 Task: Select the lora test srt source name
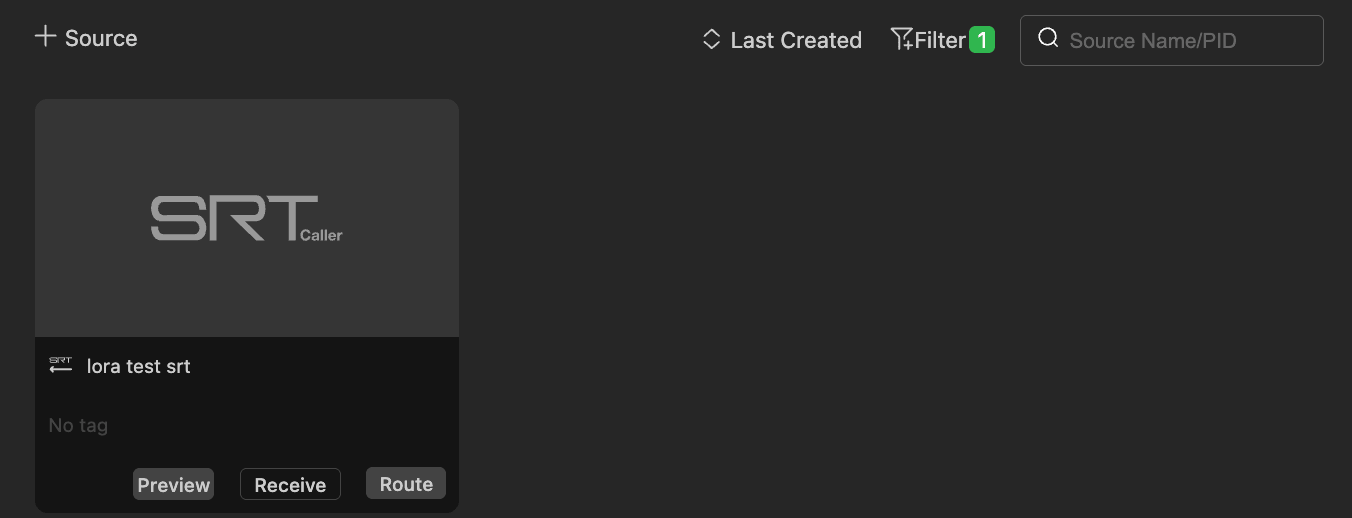[138, 366]
